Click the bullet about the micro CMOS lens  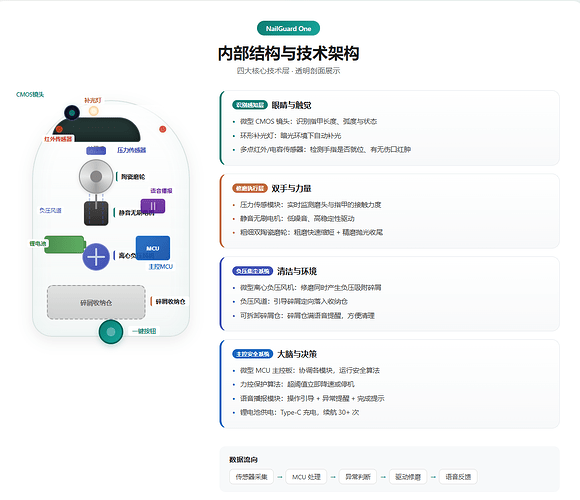(x=308, y=121)
